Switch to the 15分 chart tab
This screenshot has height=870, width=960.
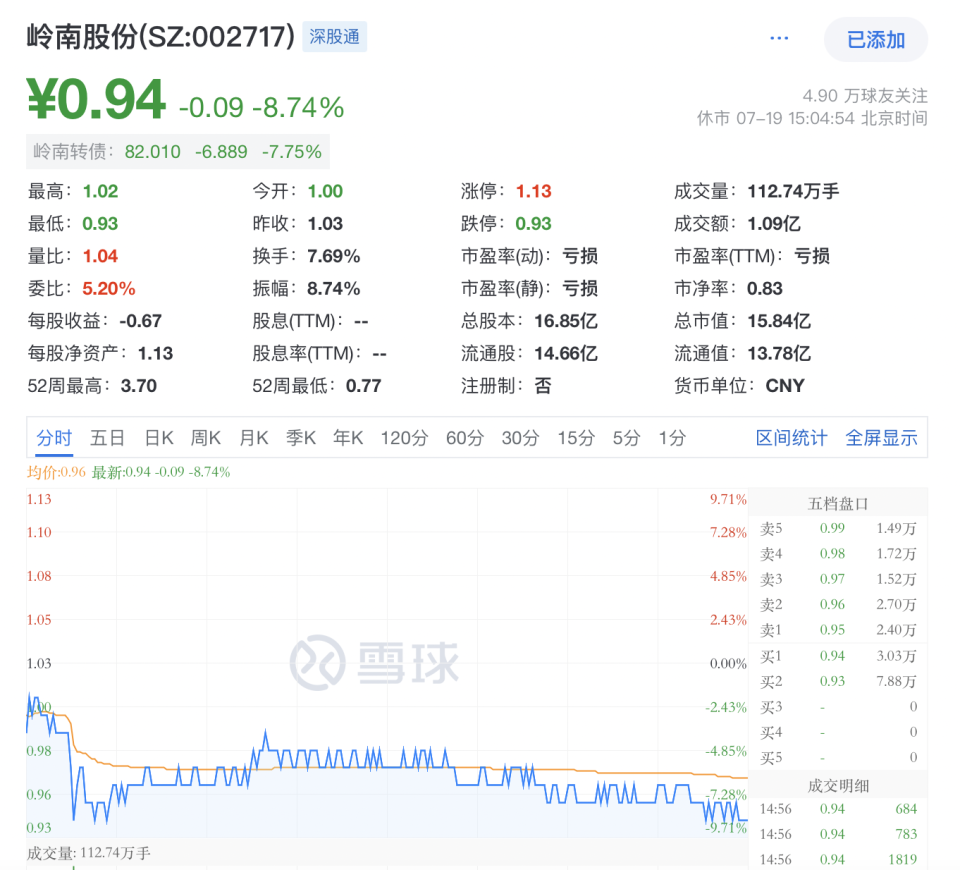(x=576, y=438)
